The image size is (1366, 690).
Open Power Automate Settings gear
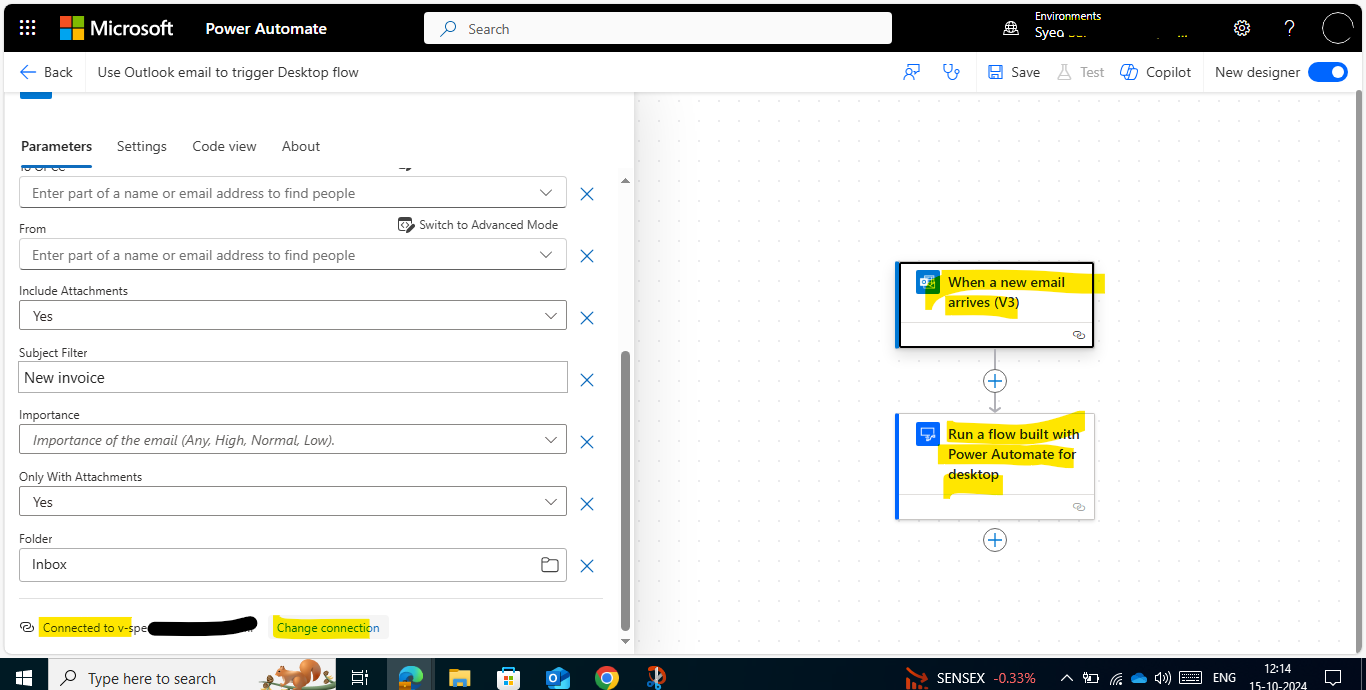pyautogui.click(x=1241, y=27)
